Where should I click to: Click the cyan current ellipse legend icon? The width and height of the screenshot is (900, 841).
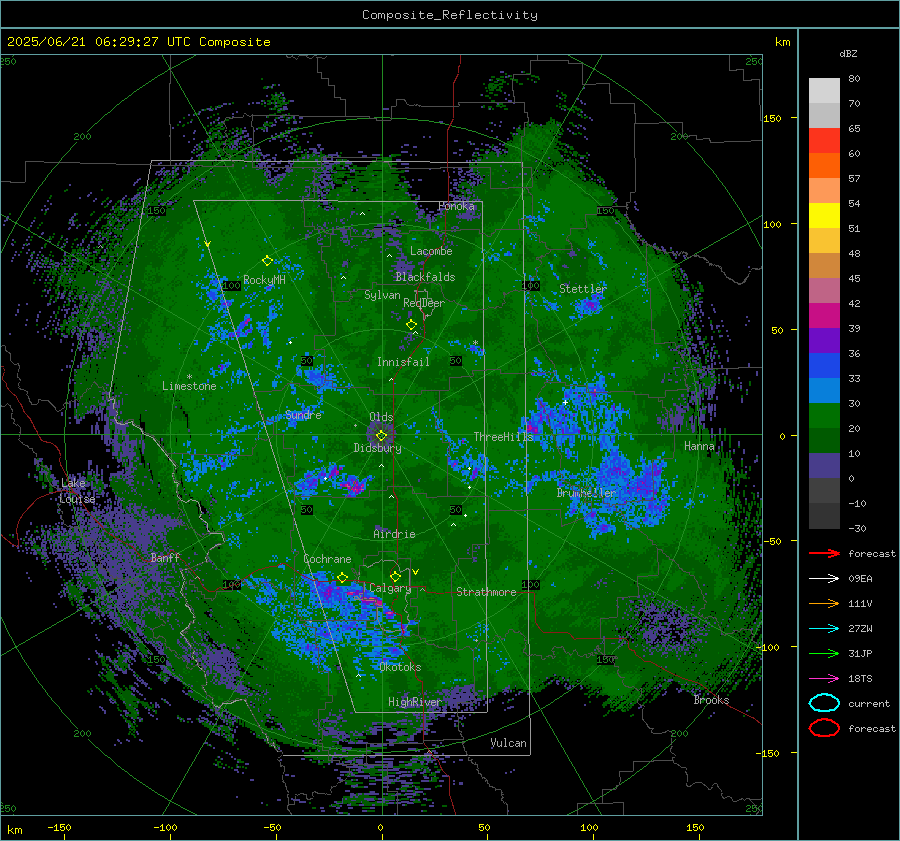pyautogui.click(x=824, y=703)
